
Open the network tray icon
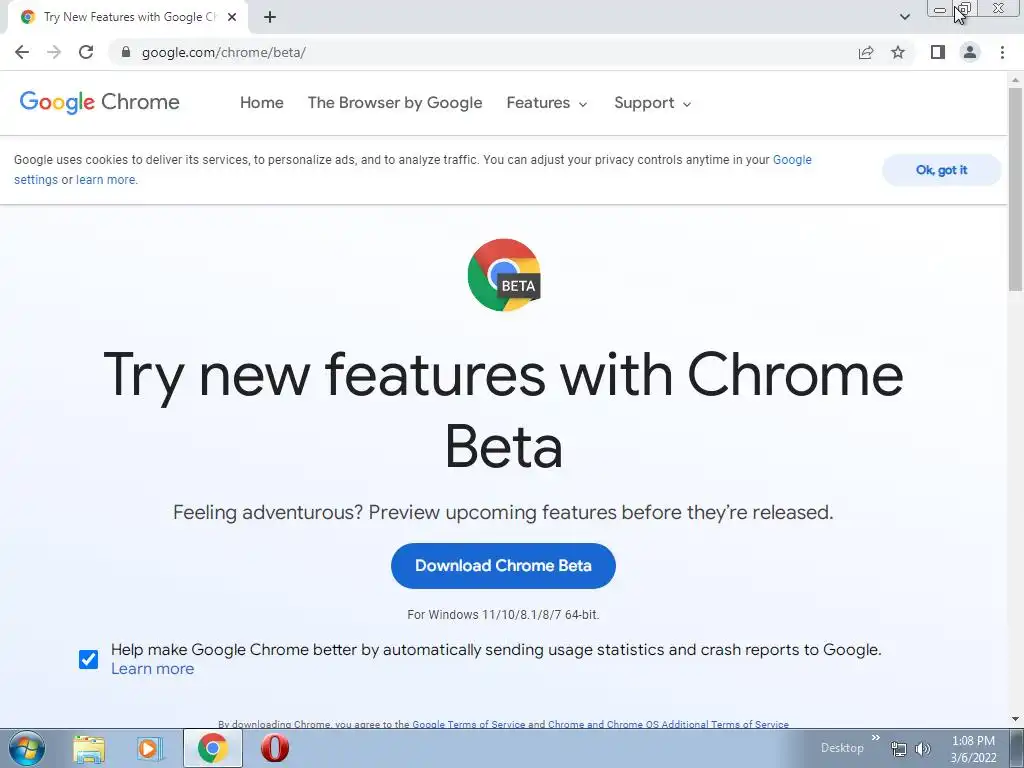[899, 749]
